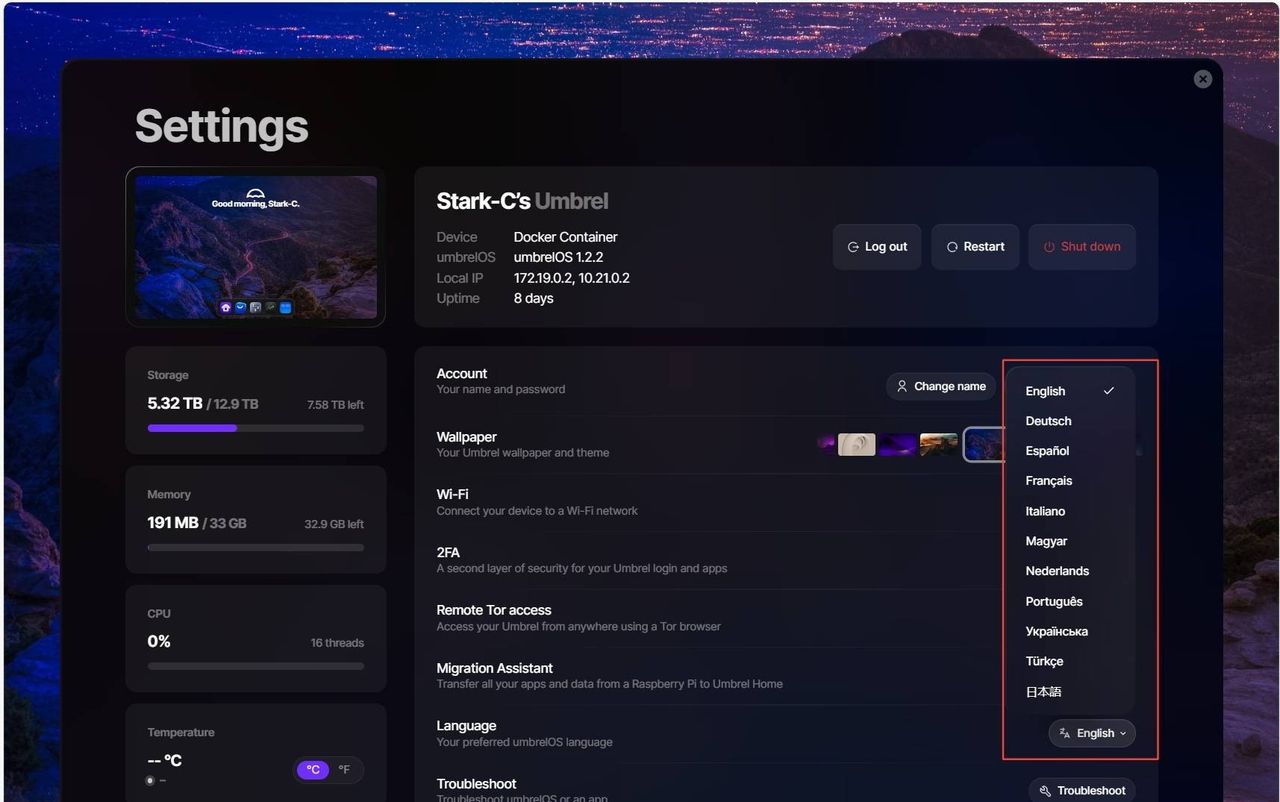Pick Nederlands in the language list

[1069, 571]
